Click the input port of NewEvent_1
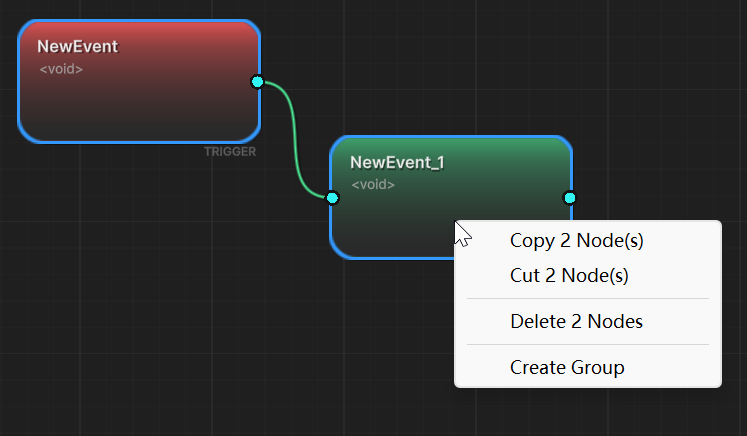The image size is (747, 436). click(x=333, y=198)
